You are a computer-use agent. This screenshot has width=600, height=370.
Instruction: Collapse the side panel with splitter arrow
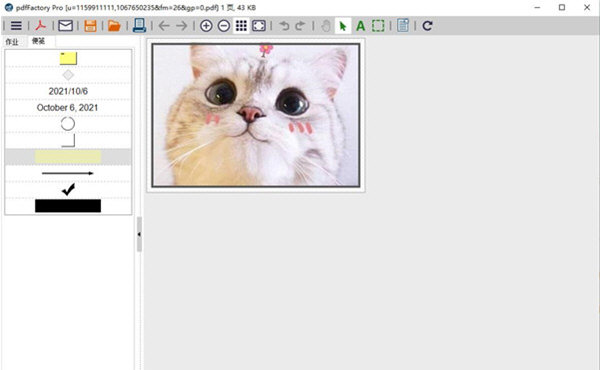[139, 234]
